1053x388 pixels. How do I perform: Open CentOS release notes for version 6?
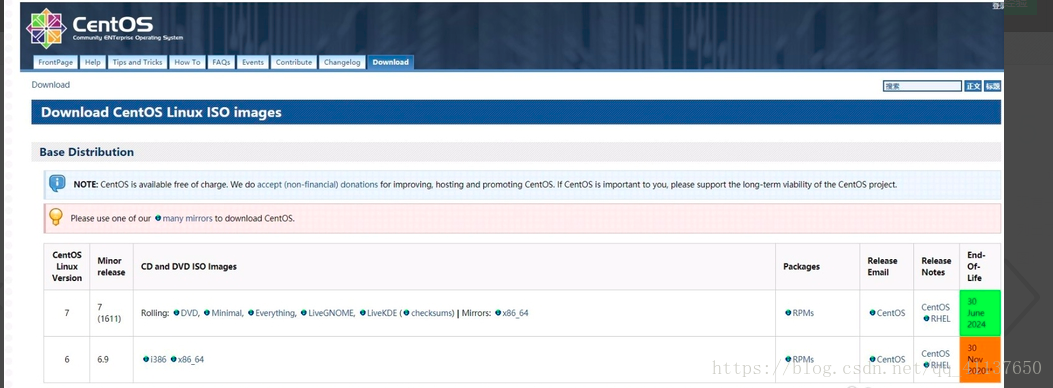[x=935, y=354]
